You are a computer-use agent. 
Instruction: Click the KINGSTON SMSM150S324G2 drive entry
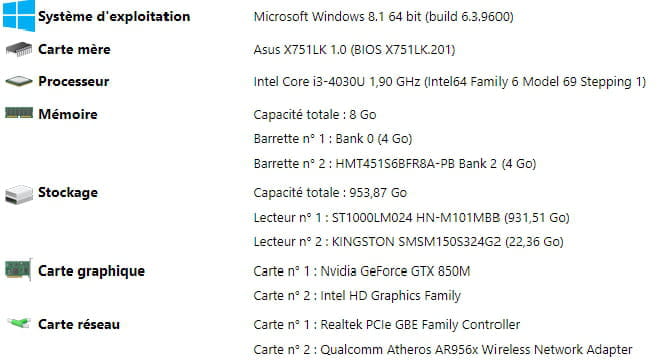[408, 242]
